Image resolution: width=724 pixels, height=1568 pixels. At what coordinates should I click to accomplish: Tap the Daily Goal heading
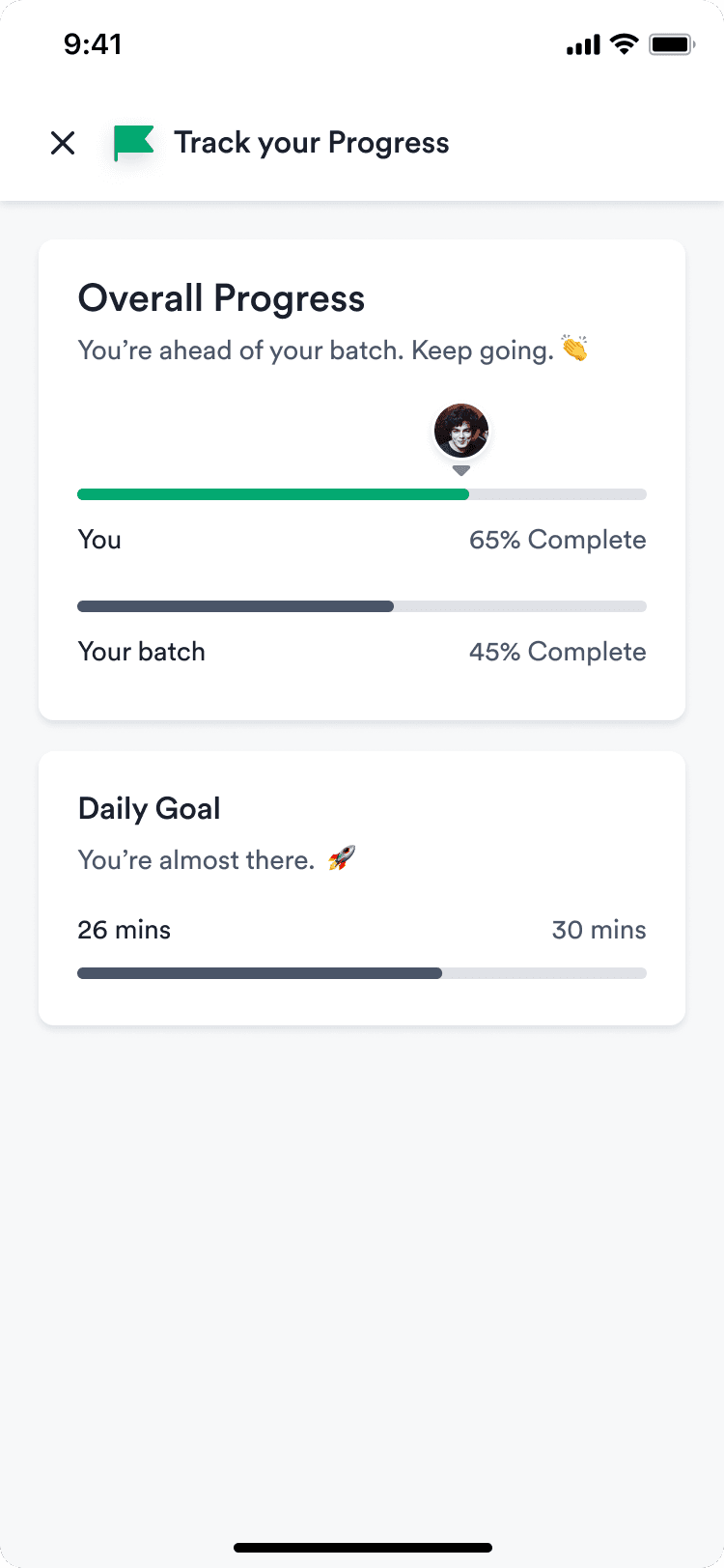coord(150,808)
